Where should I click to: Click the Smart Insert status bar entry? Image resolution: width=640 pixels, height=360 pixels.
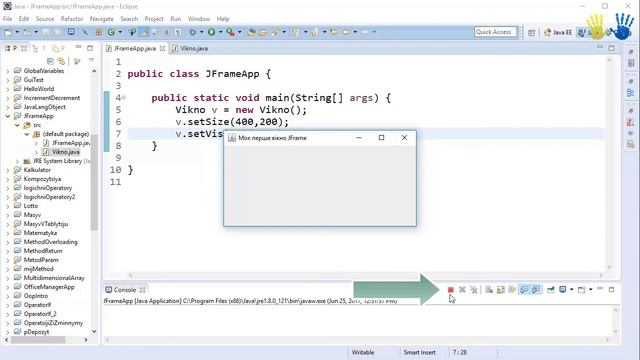419,352
